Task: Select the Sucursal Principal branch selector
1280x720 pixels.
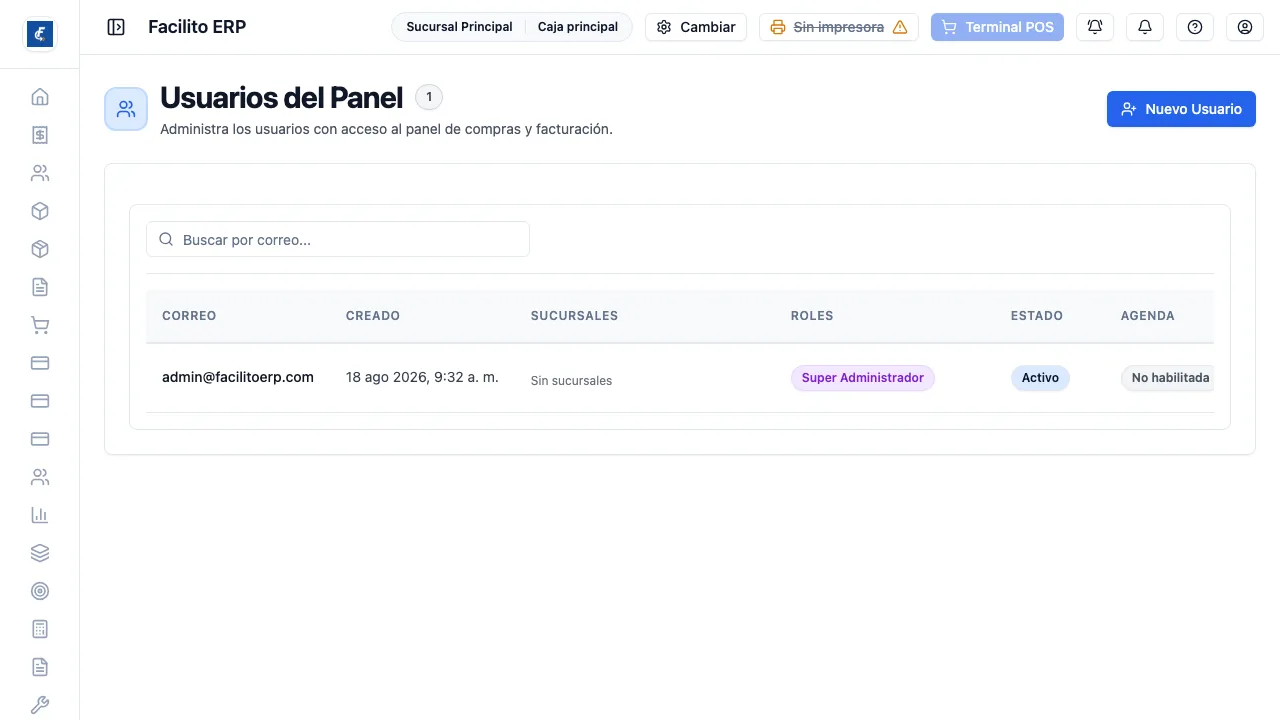Action: pyautogui.click(x=459, y=27)
